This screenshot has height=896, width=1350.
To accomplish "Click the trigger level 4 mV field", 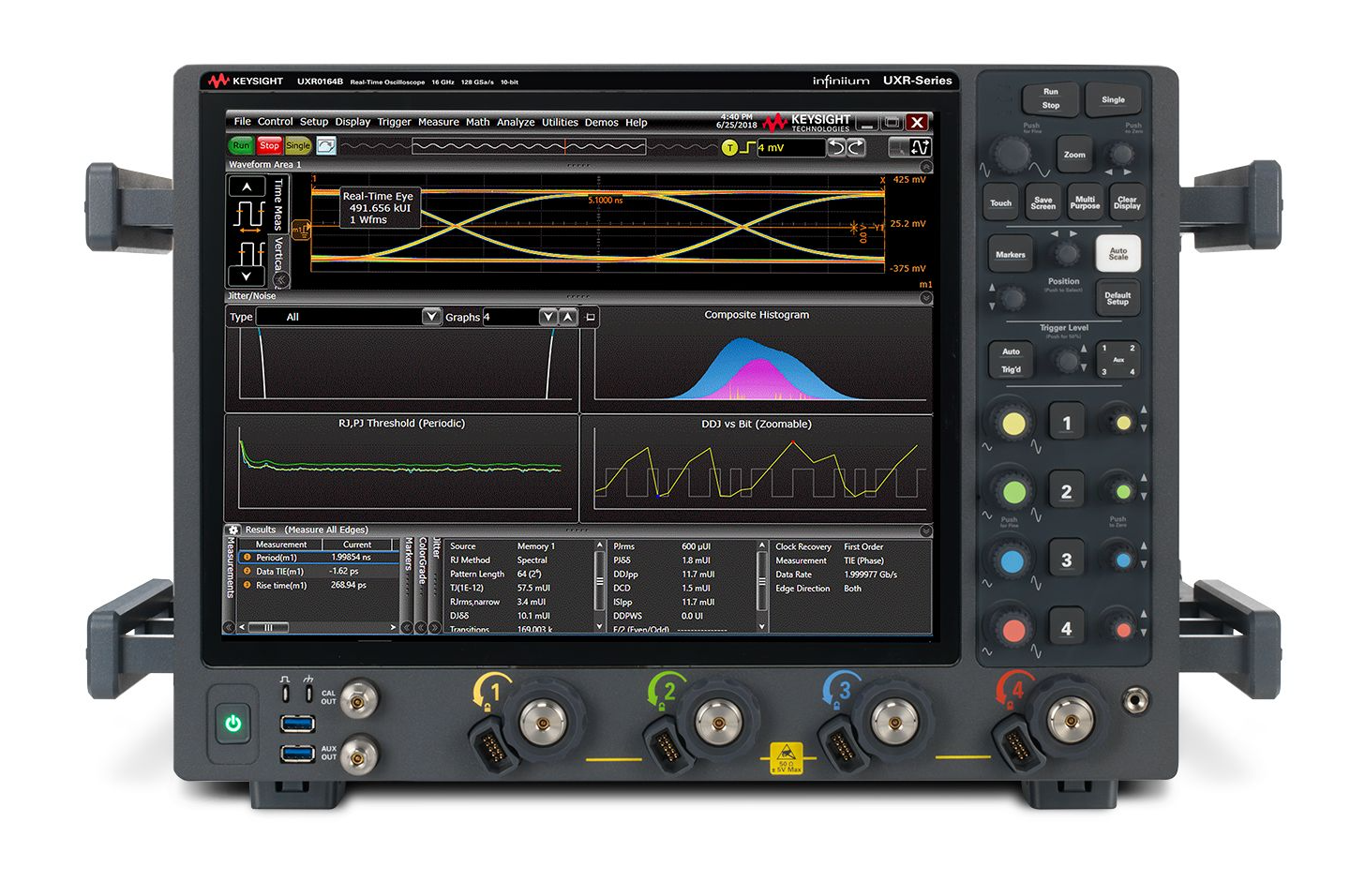I will click(x=789, y=148).
